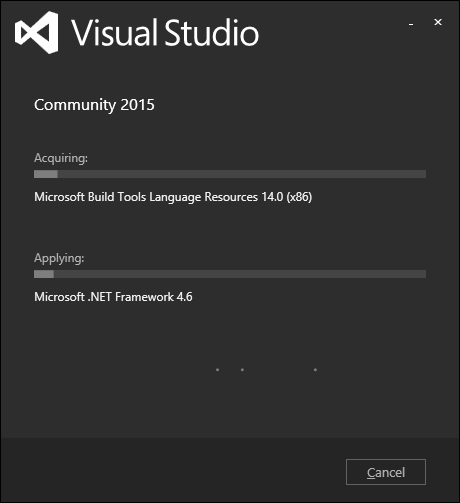Click the Acquiring progress bar
Screen dimensions: 460x503
tap(230, 174)
